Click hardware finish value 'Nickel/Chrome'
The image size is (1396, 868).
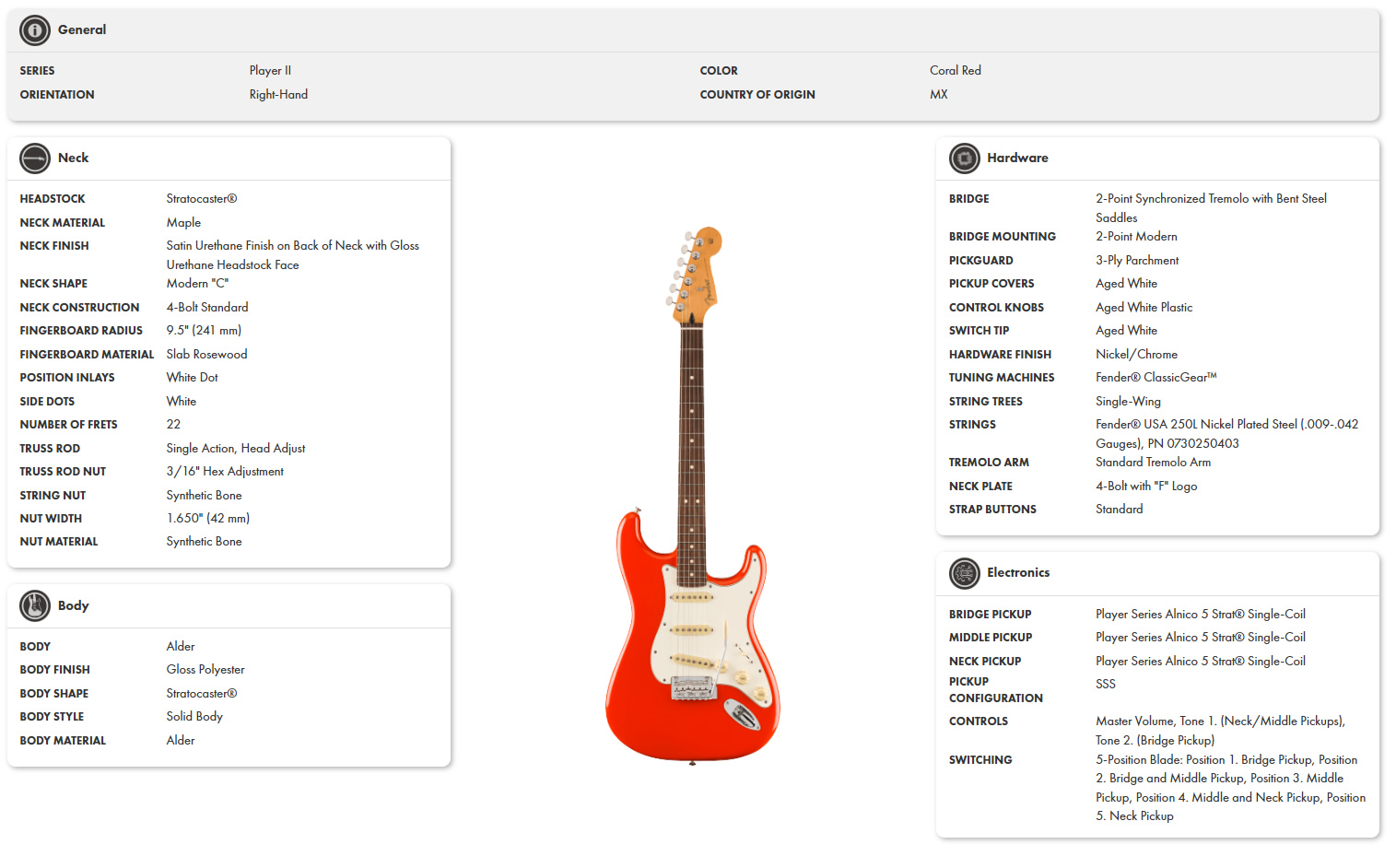coord(1136,354)
